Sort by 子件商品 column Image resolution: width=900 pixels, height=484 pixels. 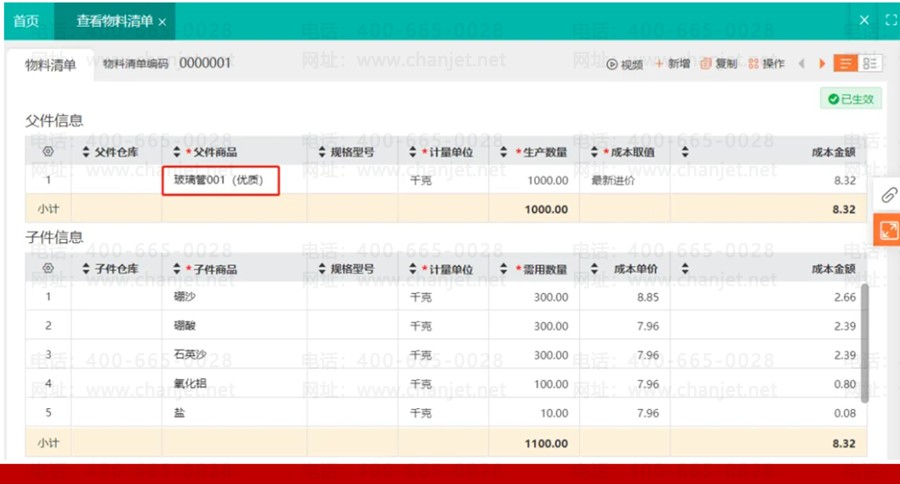(x=177, y=269)
